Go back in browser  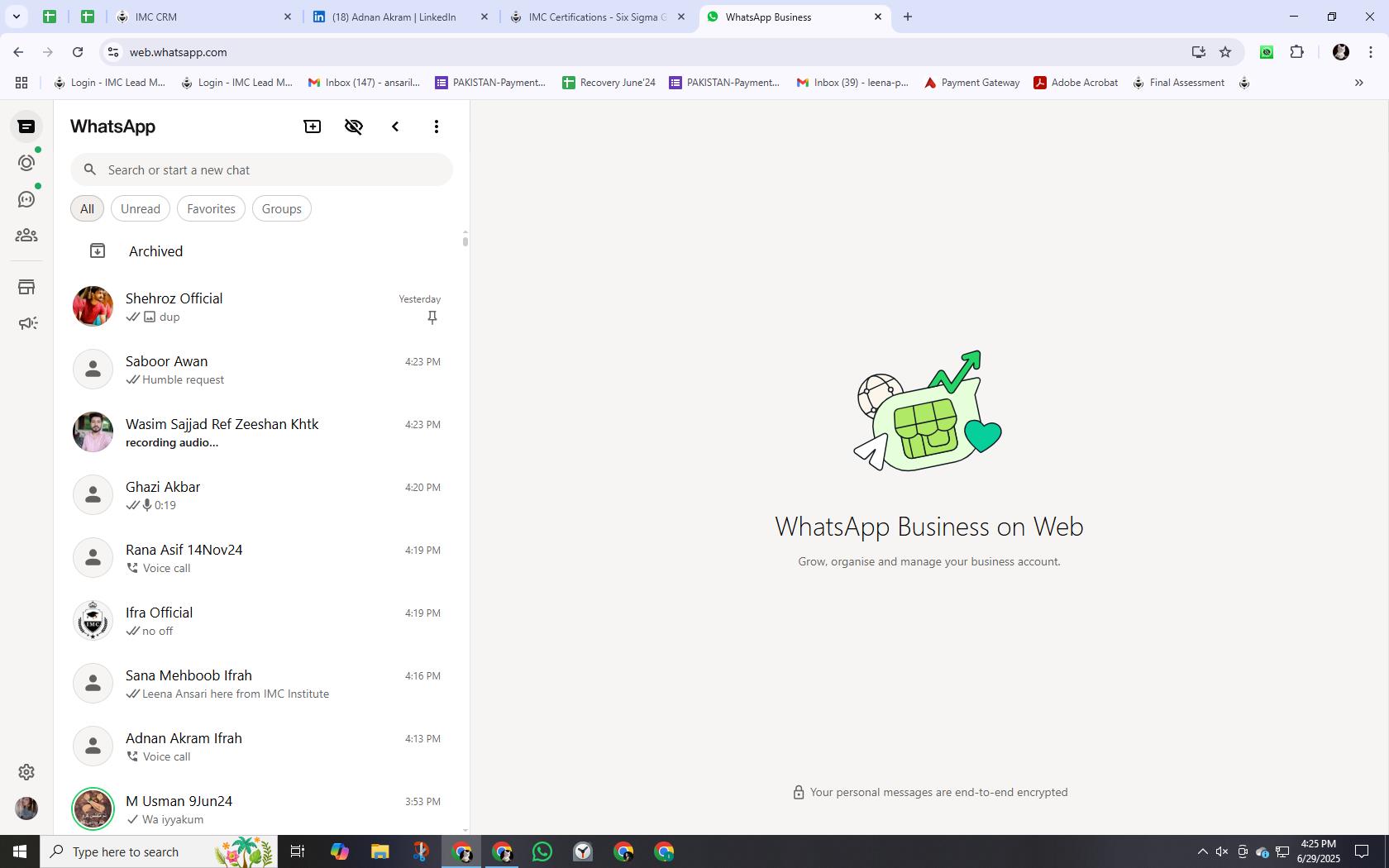click(x=18, y=52)
